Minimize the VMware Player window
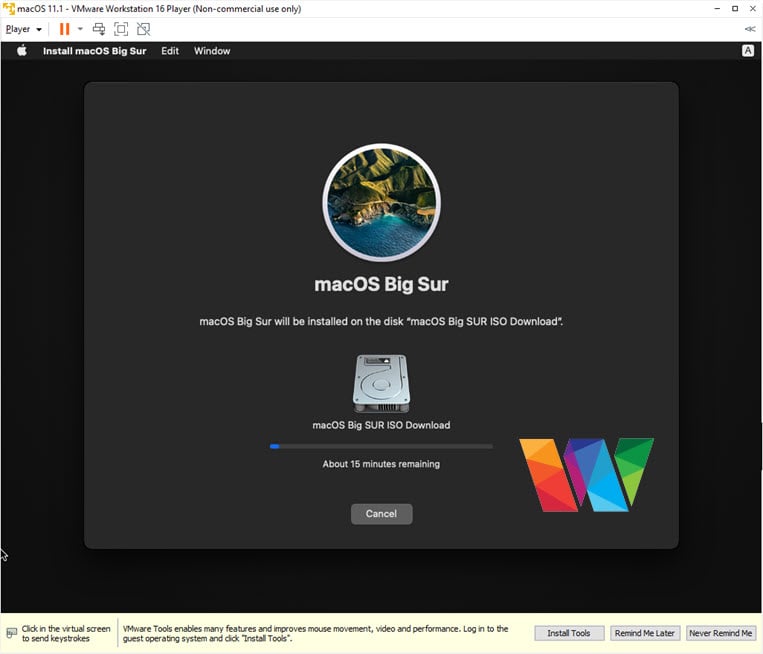 717,9
